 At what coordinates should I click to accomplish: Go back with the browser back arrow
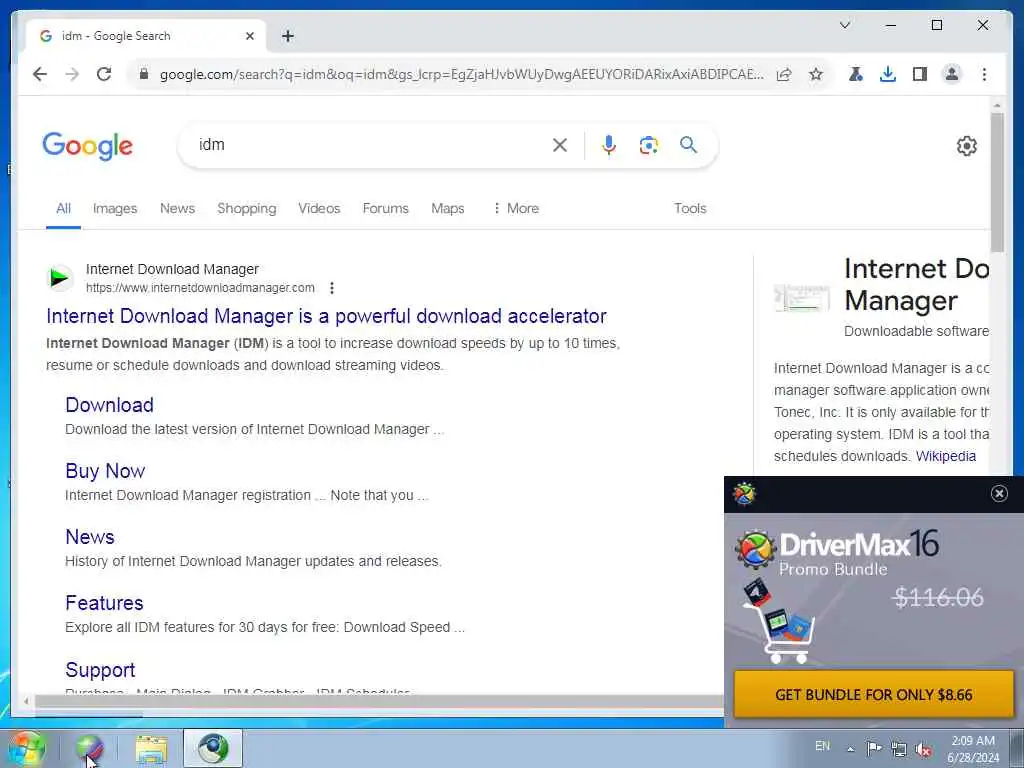[40, 74]
